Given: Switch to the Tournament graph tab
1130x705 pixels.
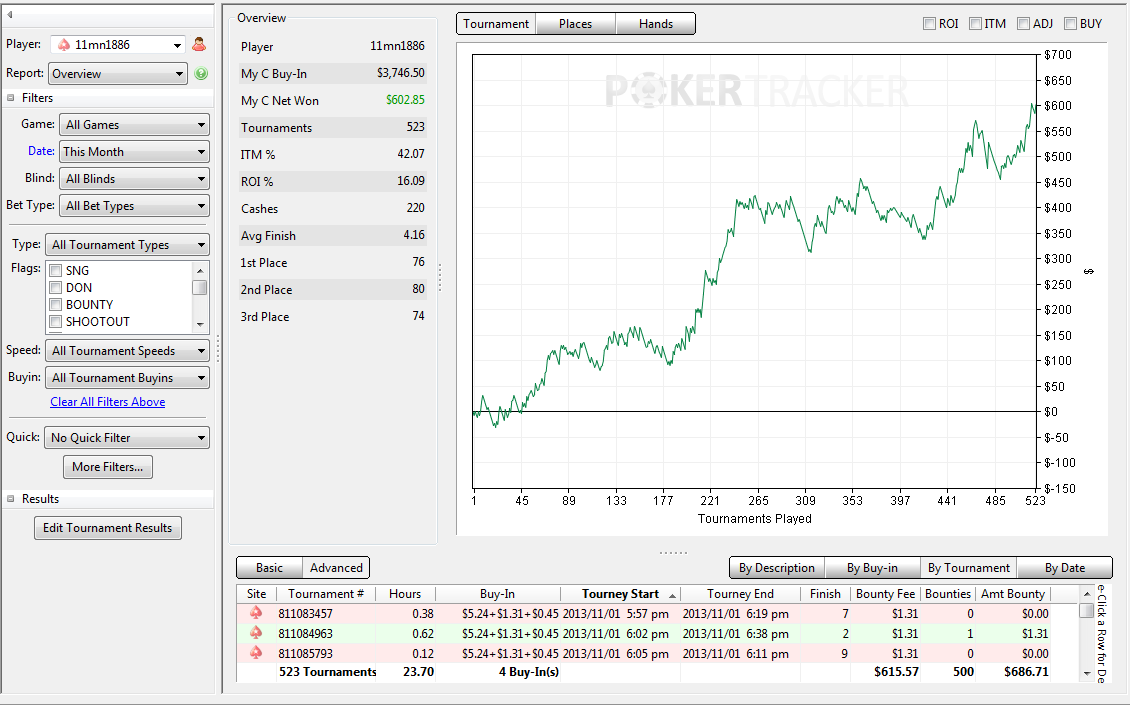Looking at the screenshot, I should click(497, 24).
